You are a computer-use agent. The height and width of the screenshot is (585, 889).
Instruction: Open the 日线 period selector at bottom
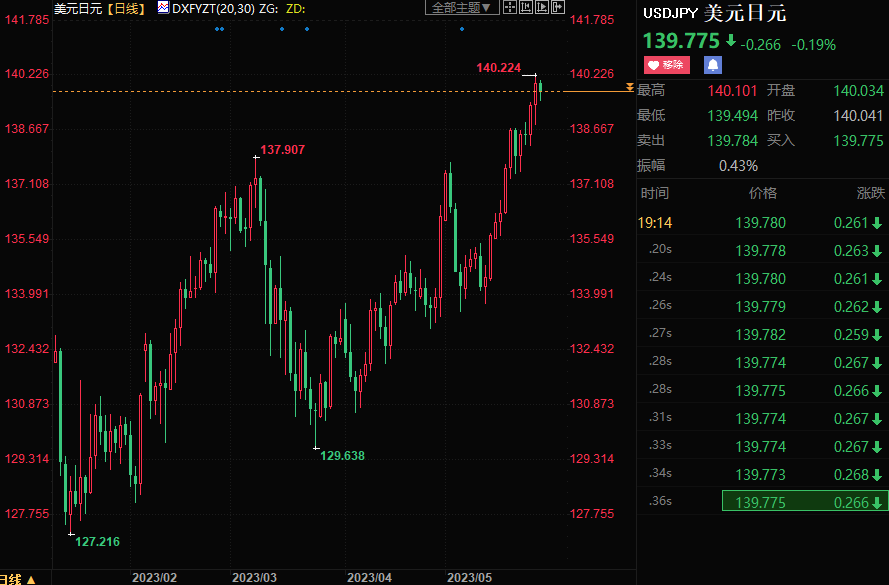tap(18, 579)
